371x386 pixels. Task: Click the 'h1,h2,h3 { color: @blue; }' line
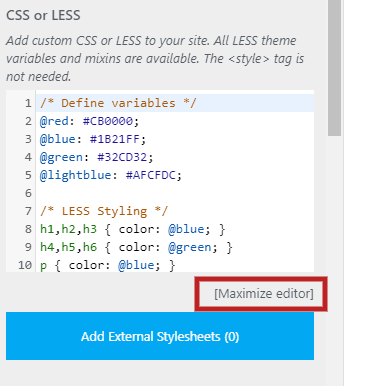132,229
